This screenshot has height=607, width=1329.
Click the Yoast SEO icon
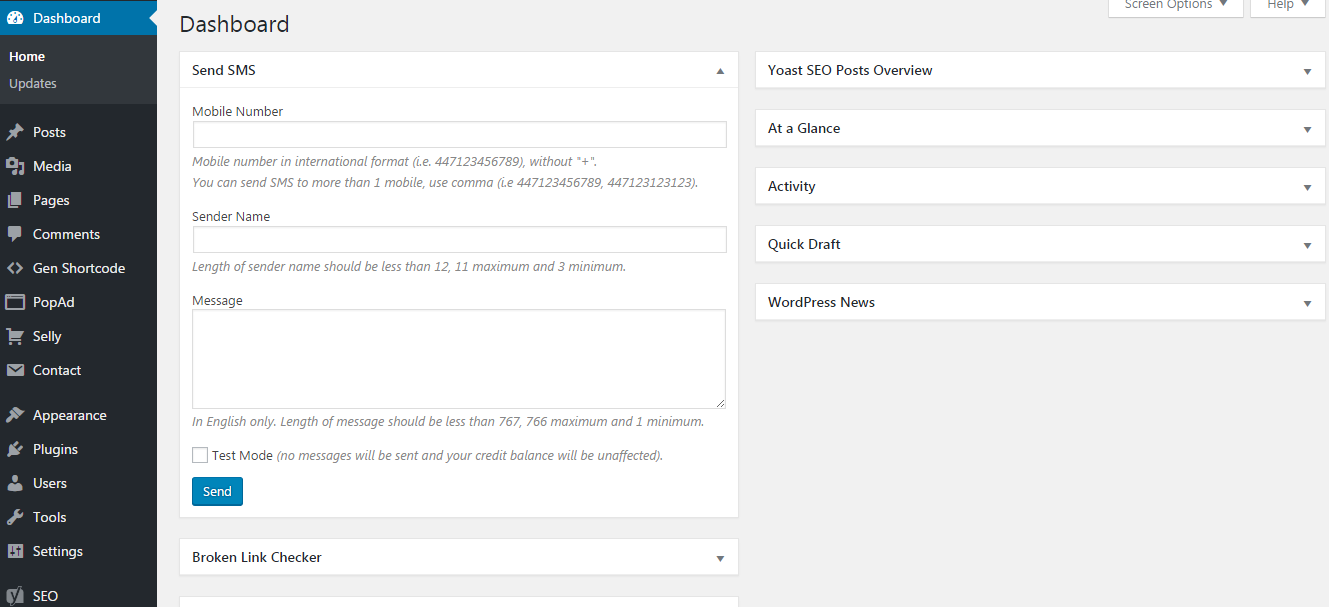(15, 596)
